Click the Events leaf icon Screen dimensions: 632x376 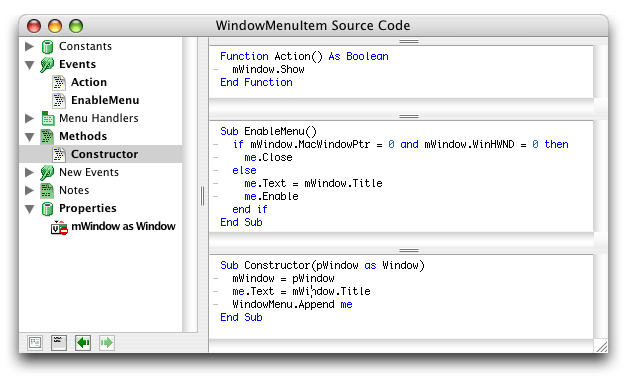(47, 64)
